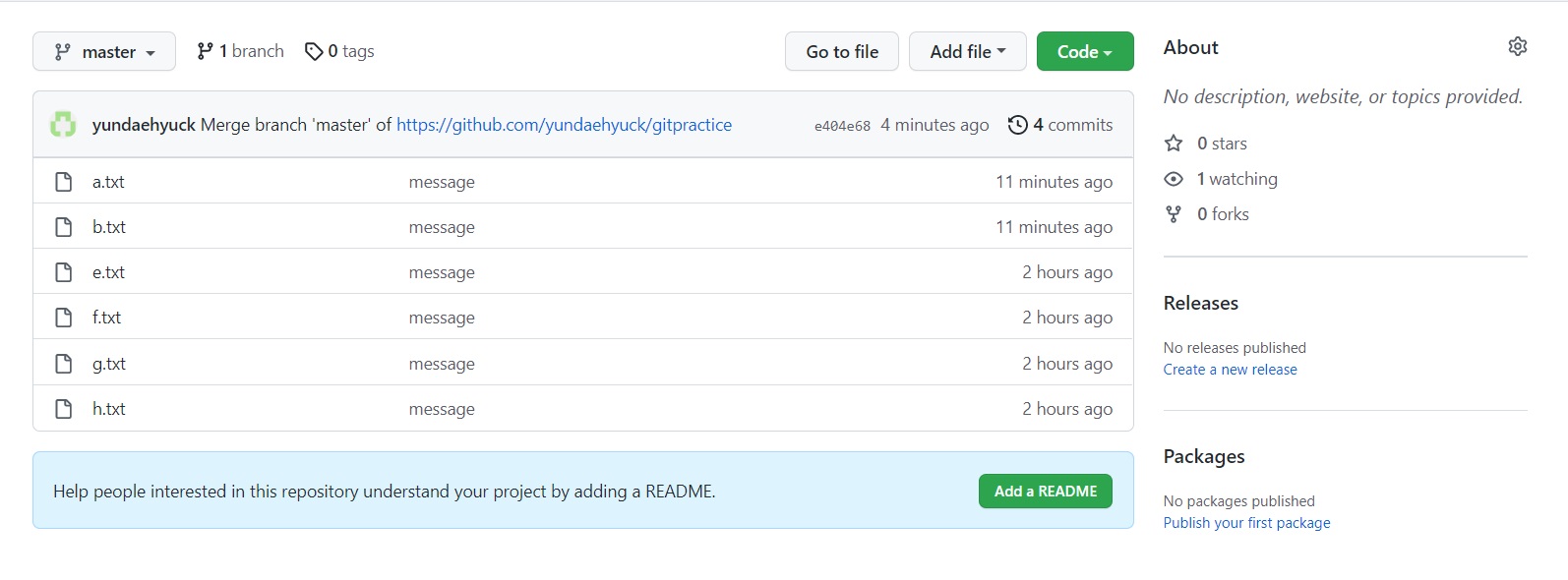
Task: Click the No description provided text
Action: (1343, 96)
